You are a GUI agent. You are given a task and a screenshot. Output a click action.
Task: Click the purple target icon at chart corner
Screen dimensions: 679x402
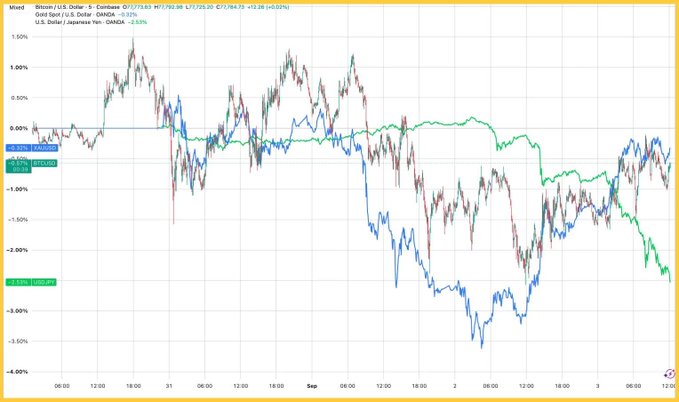pos(669,373)
